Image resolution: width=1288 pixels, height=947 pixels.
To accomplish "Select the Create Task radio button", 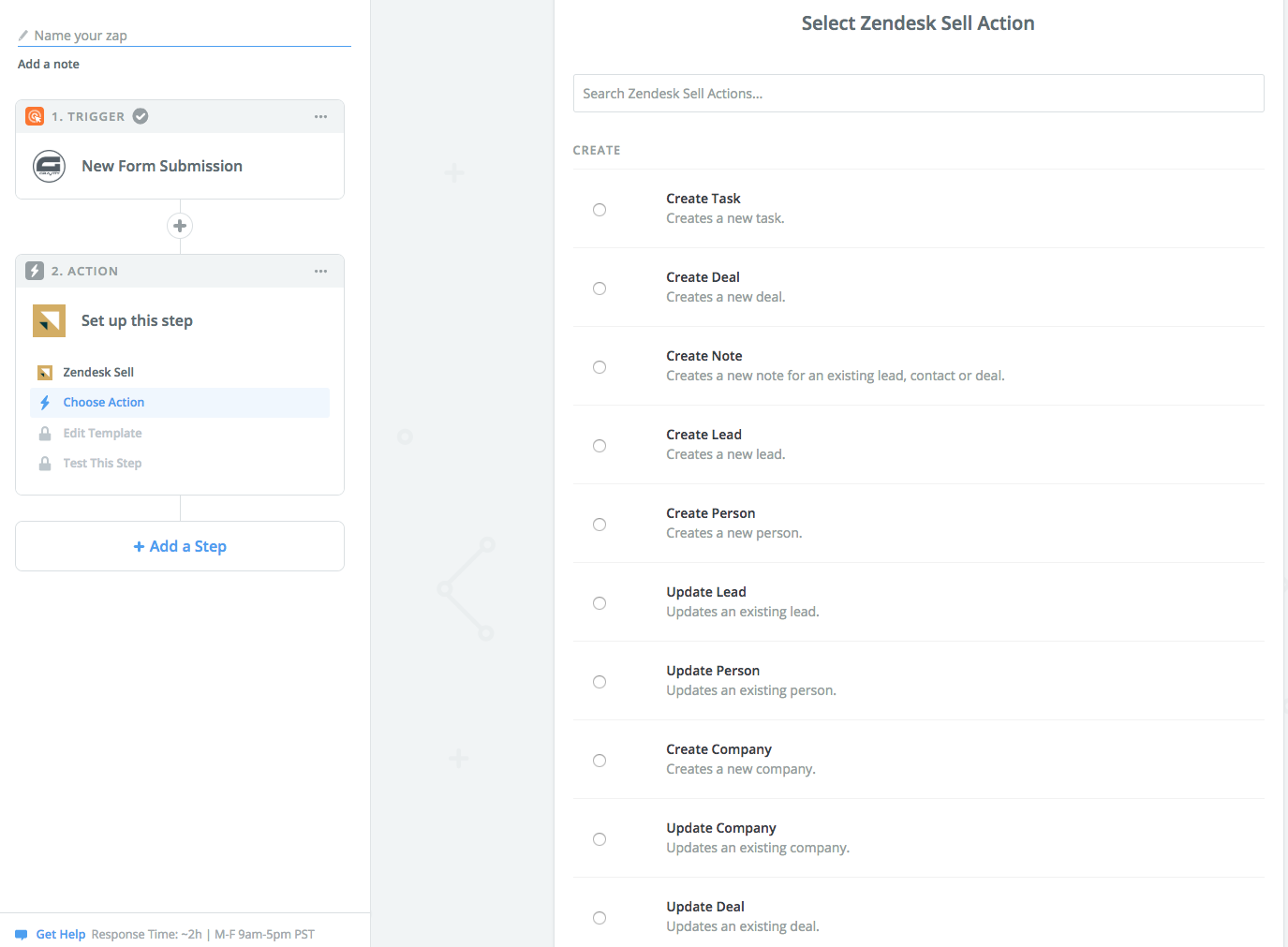I will [600, 210].
